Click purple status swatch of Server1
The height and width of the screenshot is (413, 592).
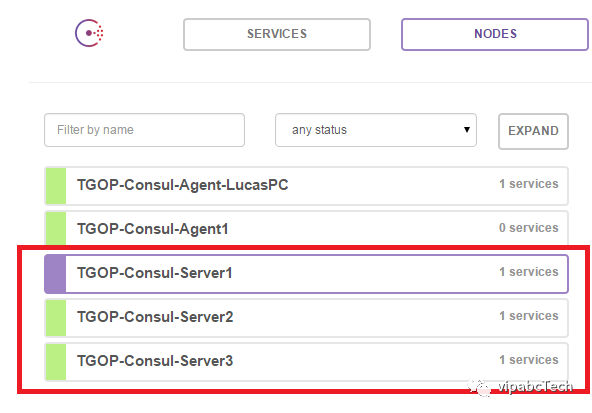(x=56, y=274)
